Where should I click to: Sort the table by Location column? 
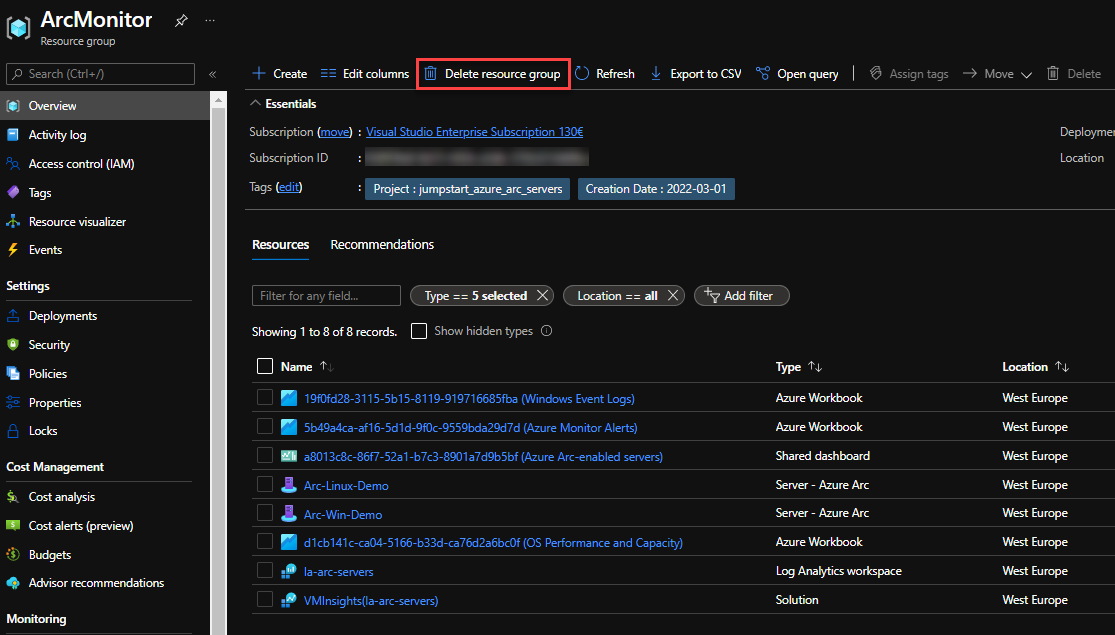(x=1035, y=366)
